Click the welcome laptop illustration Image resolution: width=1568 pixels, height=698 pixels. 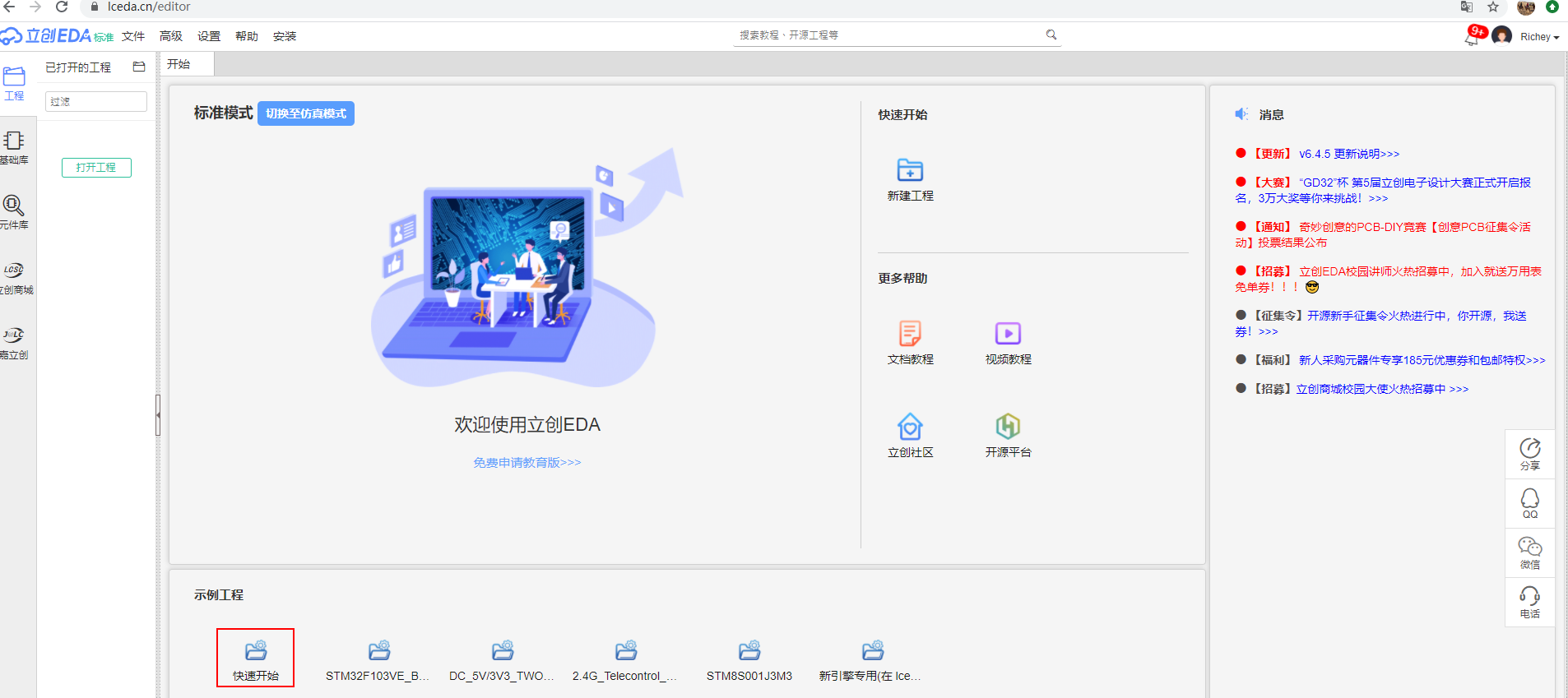pyautogui.click(x=527, y=268)
